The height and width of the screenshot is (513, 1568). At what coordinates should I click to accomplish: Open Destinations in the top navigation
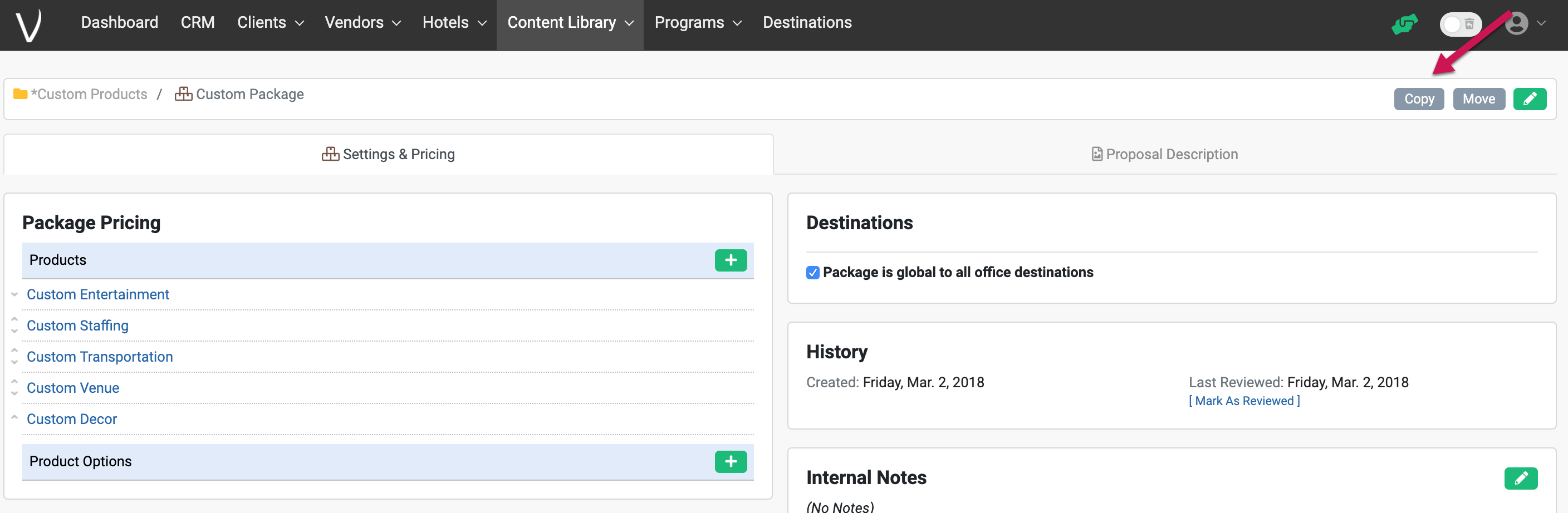[806, 22]
